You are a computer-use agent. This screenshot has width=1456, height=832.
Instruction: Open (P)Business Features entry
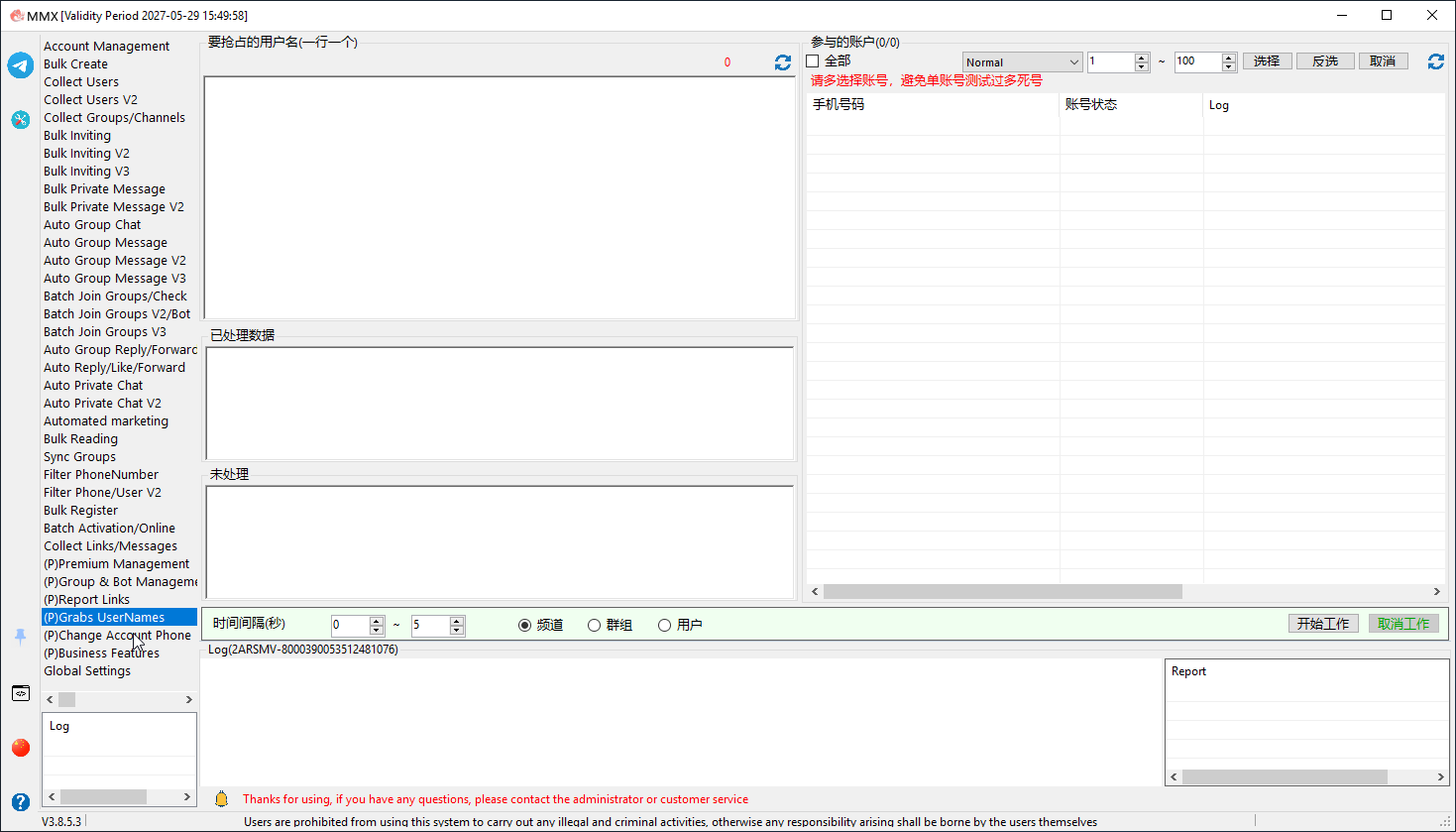[101, 654]
